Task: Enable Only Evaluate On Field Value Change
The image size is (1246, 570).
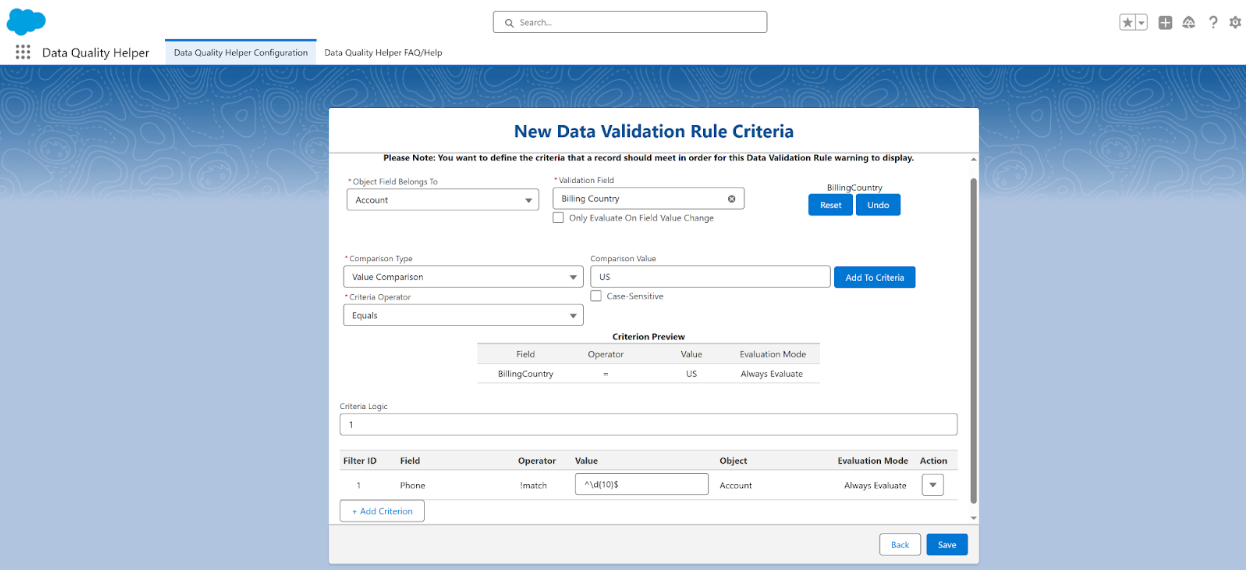Action: point(559,218)
